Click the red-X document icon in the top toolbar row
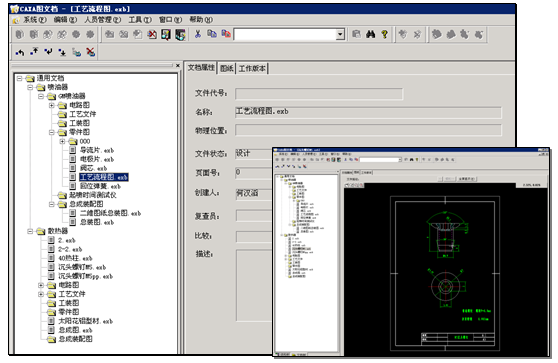Screen dimensions: 558x363 pyautogui.click(x=152, y=34)
